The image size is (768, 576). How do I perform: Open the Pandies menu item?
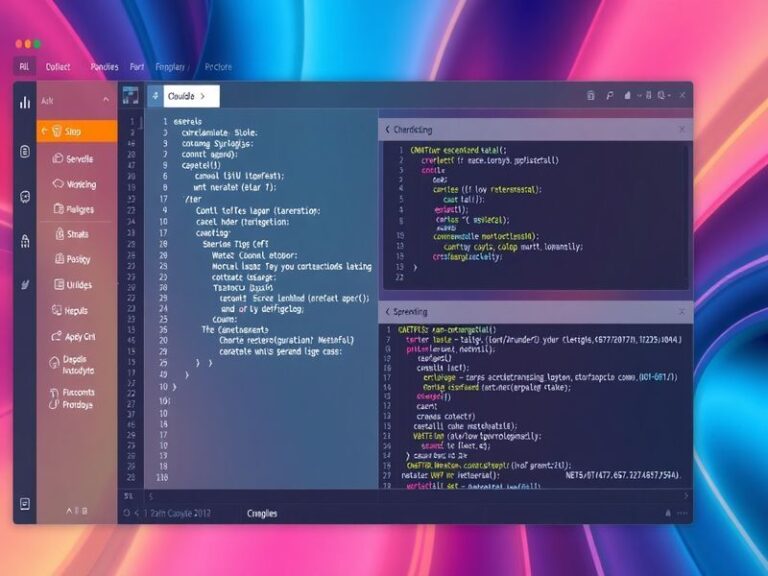click(x=104, y=67)
